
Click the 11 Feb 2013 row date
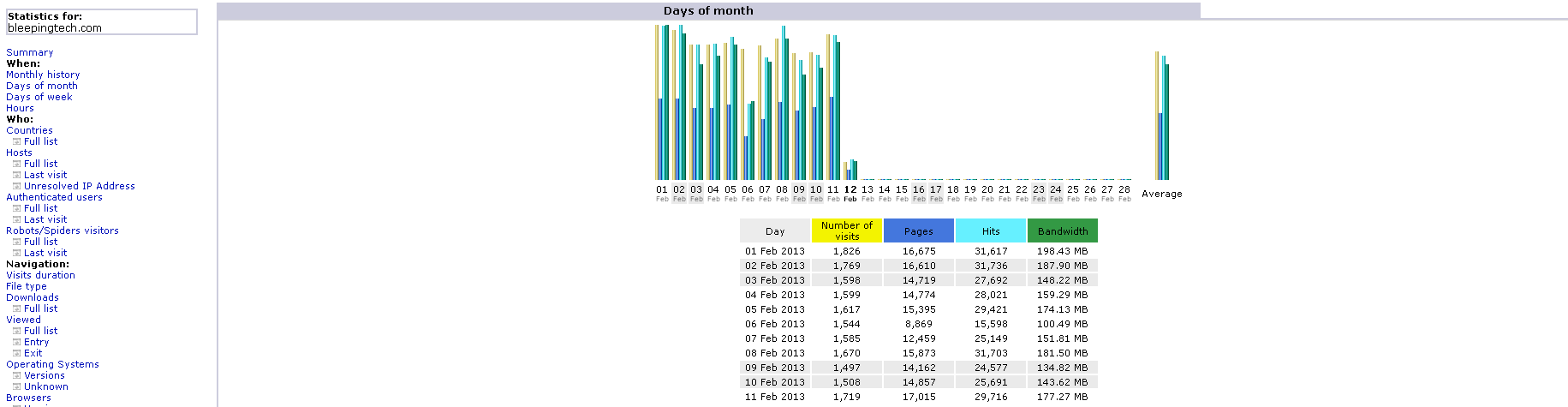pyautogui.click(x=775, y=397)
